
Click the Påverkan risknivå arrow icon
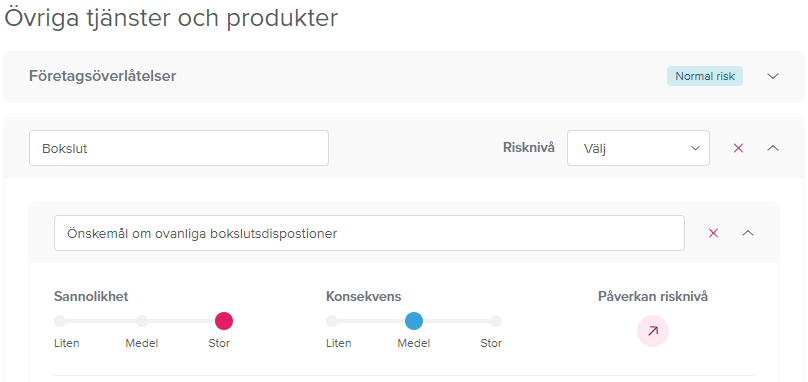coord(653,331)
